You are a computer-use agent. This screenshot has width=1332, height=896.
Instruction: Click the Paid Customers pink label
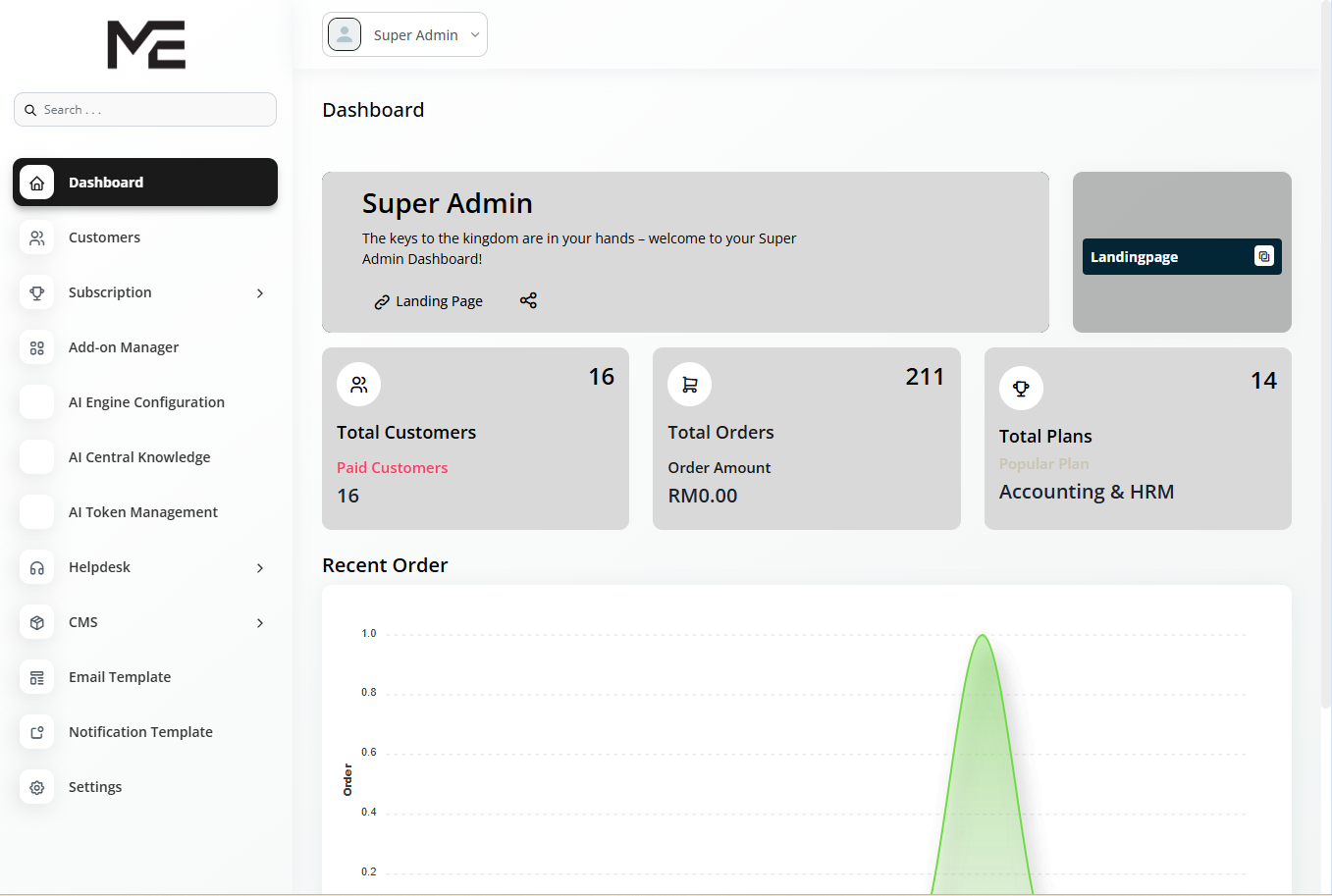click(392, 468)
